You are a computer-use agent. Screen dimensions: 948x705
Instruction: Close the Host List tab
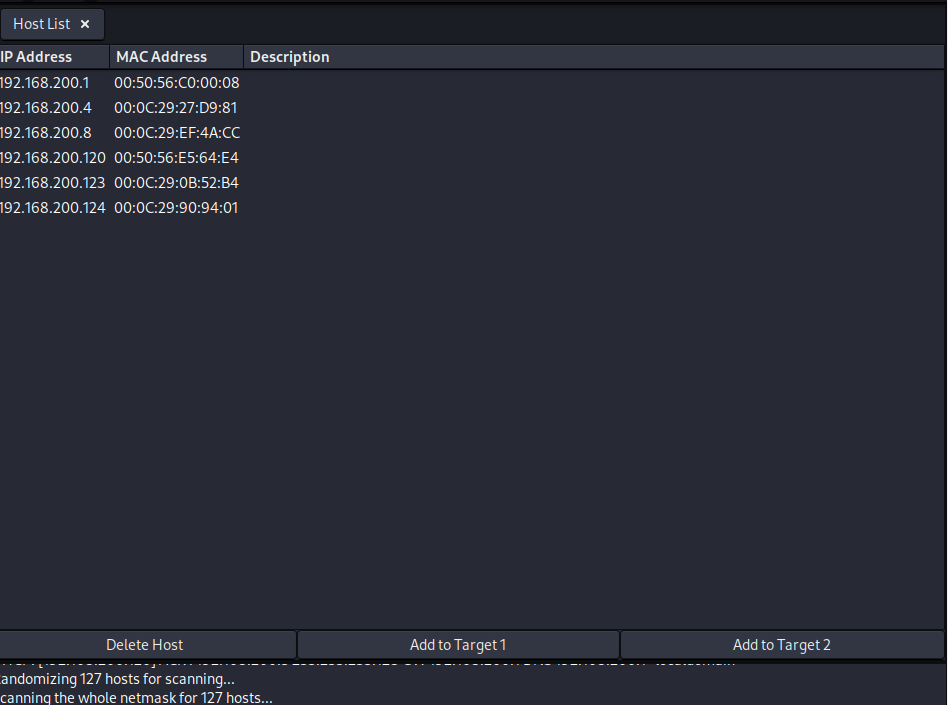[x=85, y=24]
